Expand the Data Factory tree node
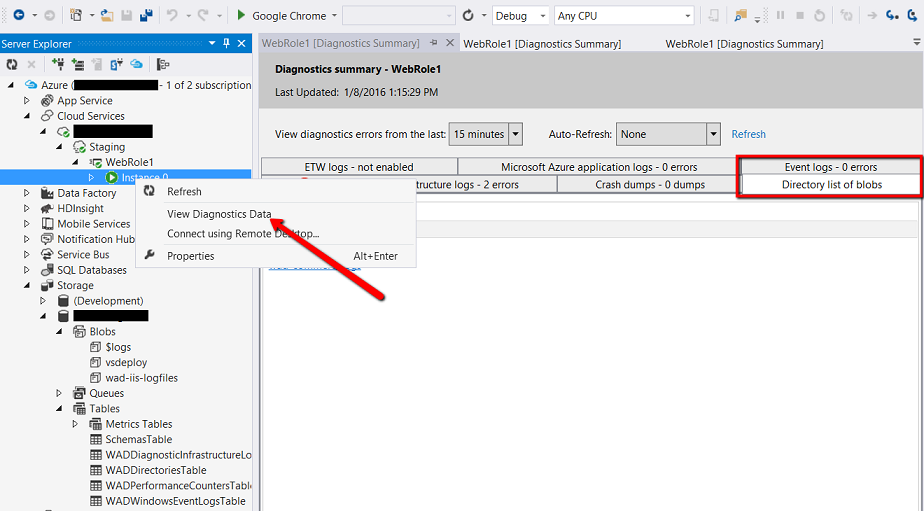924x511 pixels. [27, 193]
